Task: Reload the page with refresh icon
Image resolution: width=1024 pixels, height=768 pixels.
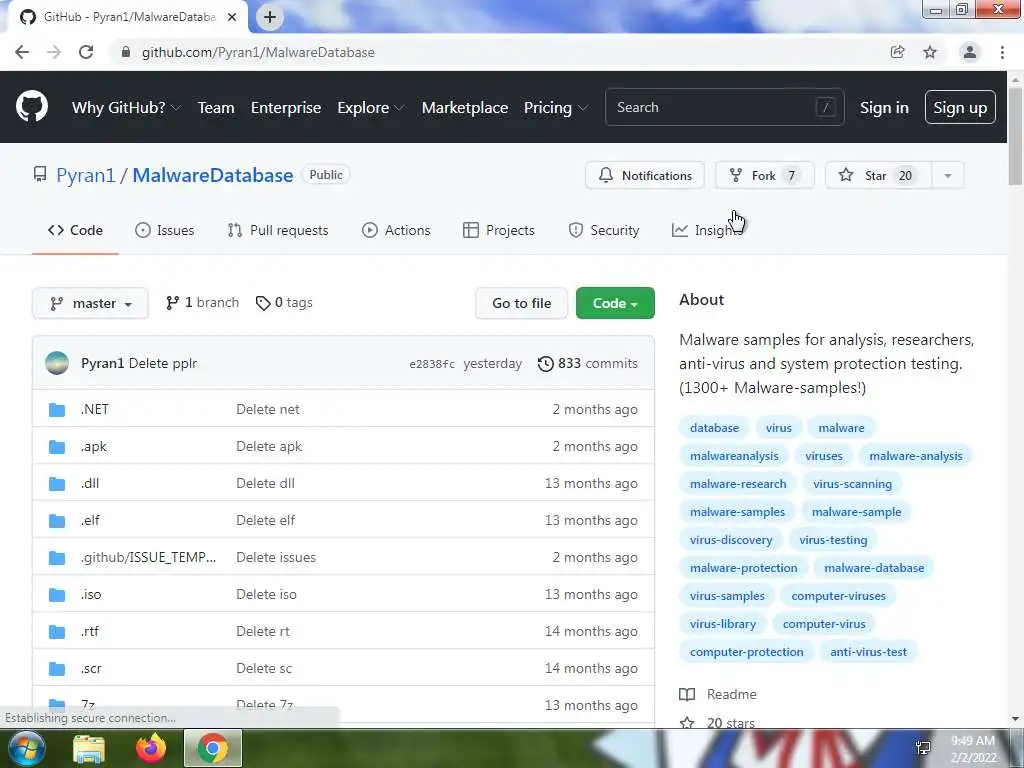Action: 86,52
